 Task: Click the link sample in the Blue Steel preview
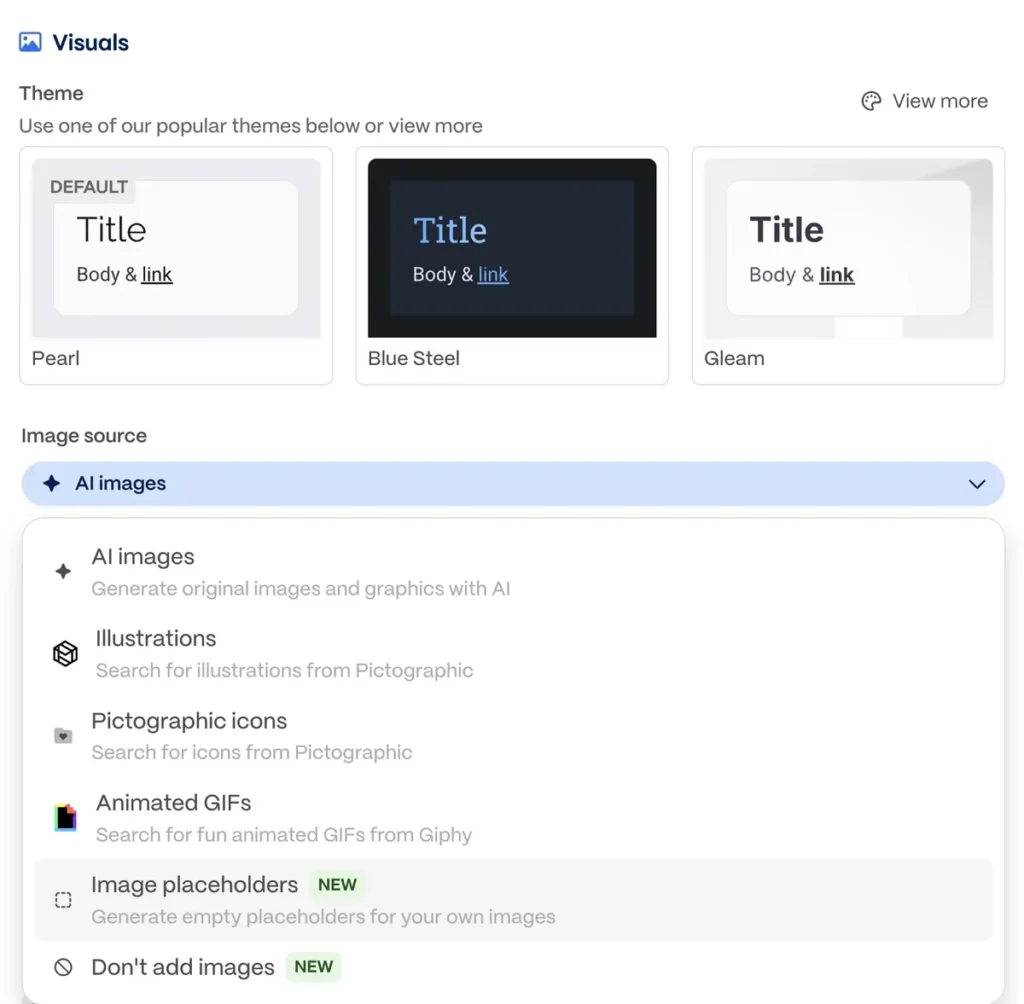[493, 274]
